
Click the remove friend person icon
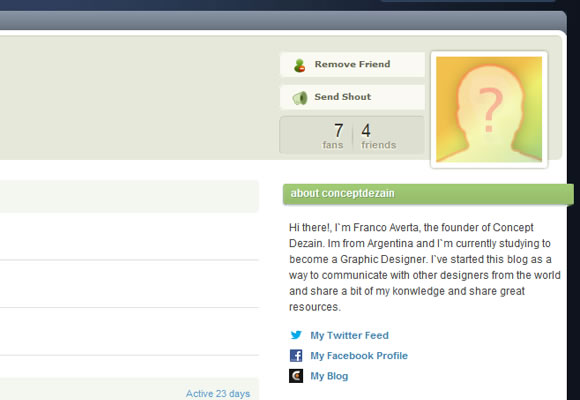click(300, 65)
